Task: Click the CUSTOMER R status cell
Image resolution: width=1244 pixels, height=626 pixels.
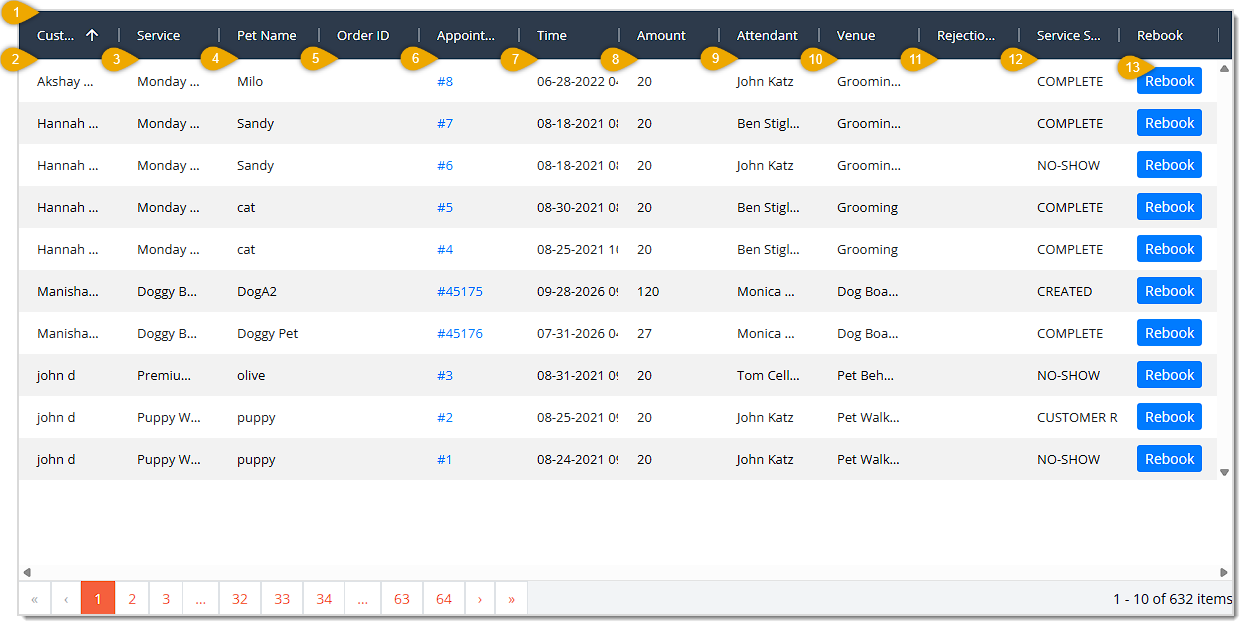Action: 1077,417
